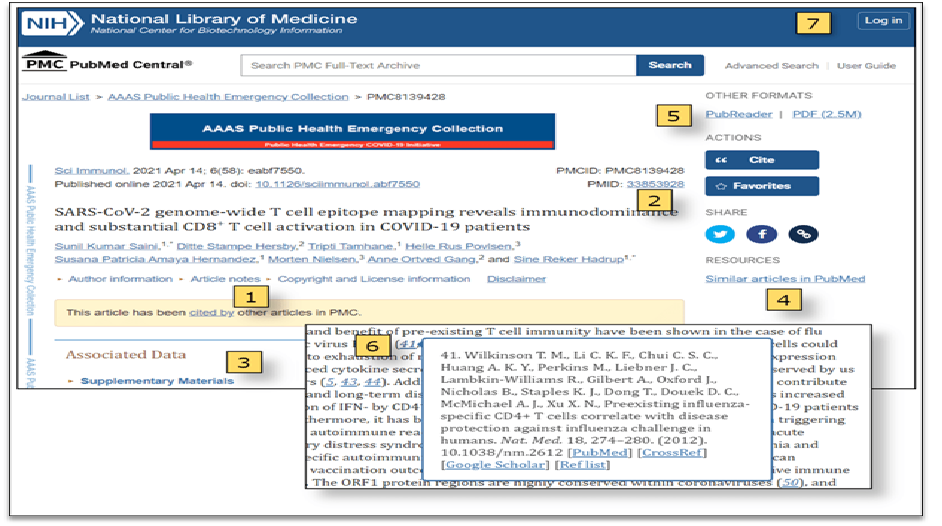The width and height of the screenshot is (942, 526).
Task: Open the PubMed link in reference 41 popup
Action: click(x=600, y=452)
